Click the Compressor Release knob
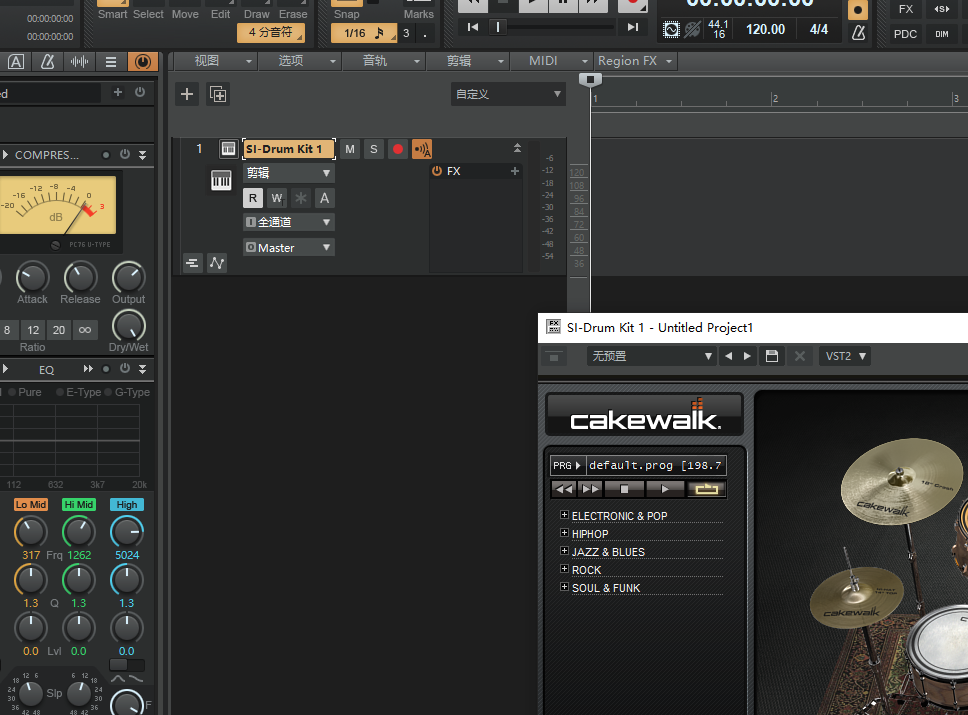968x715 pixels. pos(80,278)
